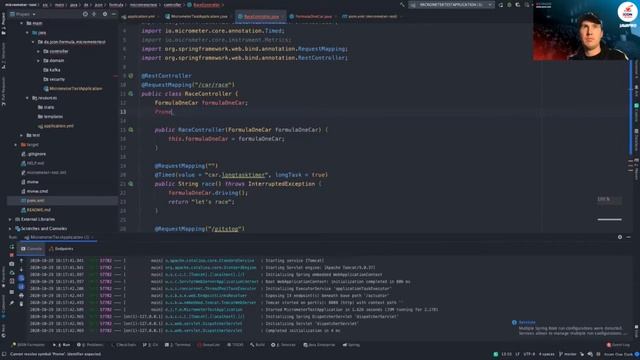Click gutter icon beside class RaceController line
640x360 pixels.
pyautogui.click(x=131, y=94)
